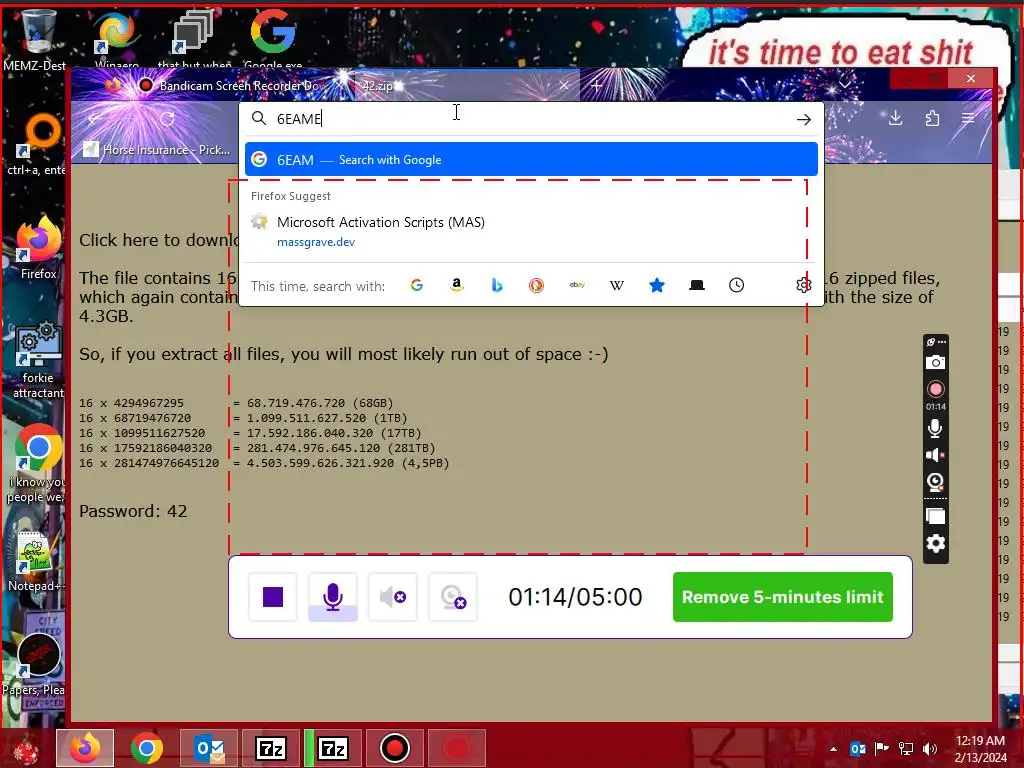Search this time with eBay icon
Image resolution: width=1024 pixels, height=768 pixels.
[577, 285]
